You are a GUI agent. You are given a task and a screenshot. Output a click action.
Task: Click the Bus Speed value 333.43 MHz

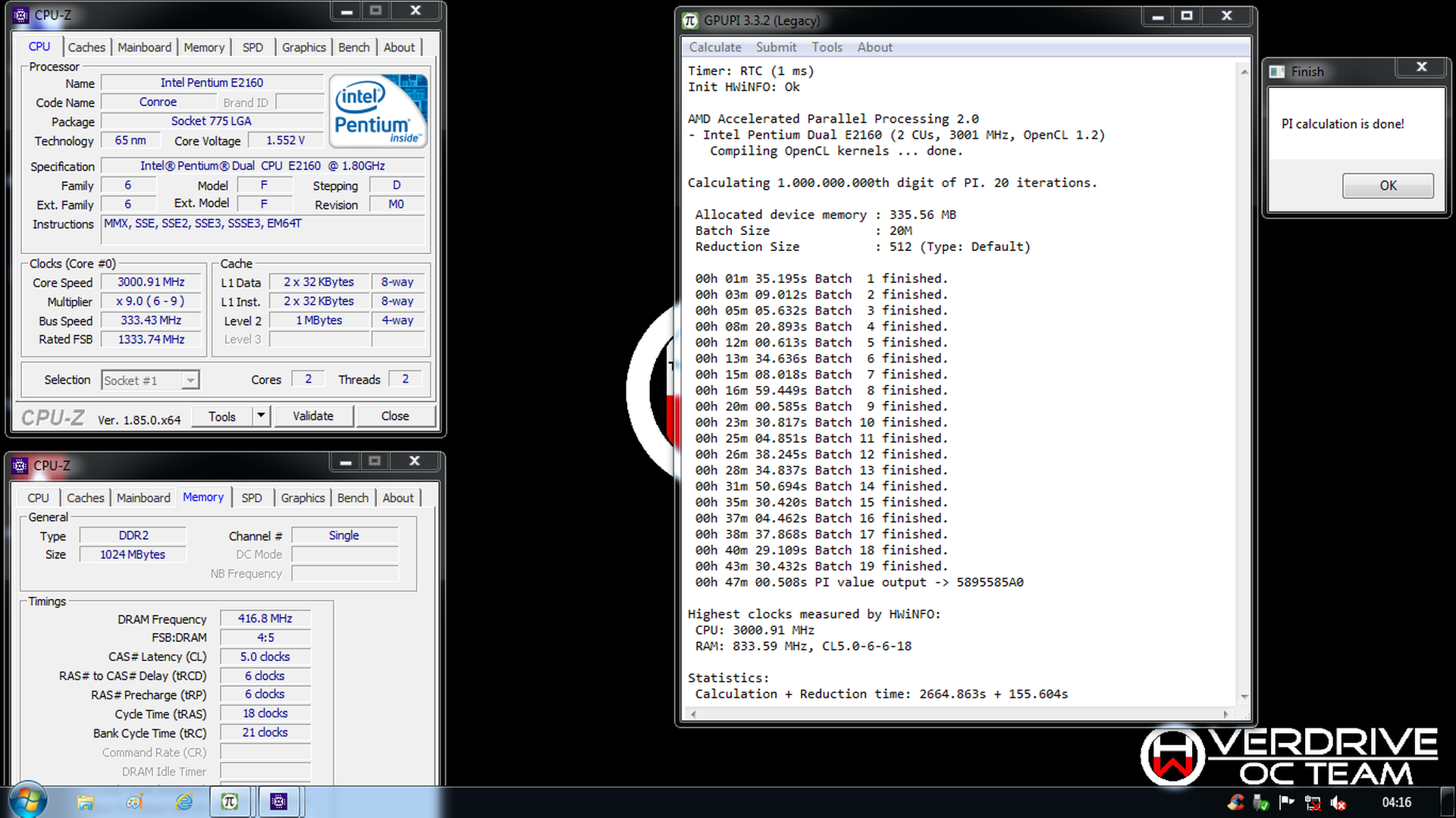pos(151,320)
